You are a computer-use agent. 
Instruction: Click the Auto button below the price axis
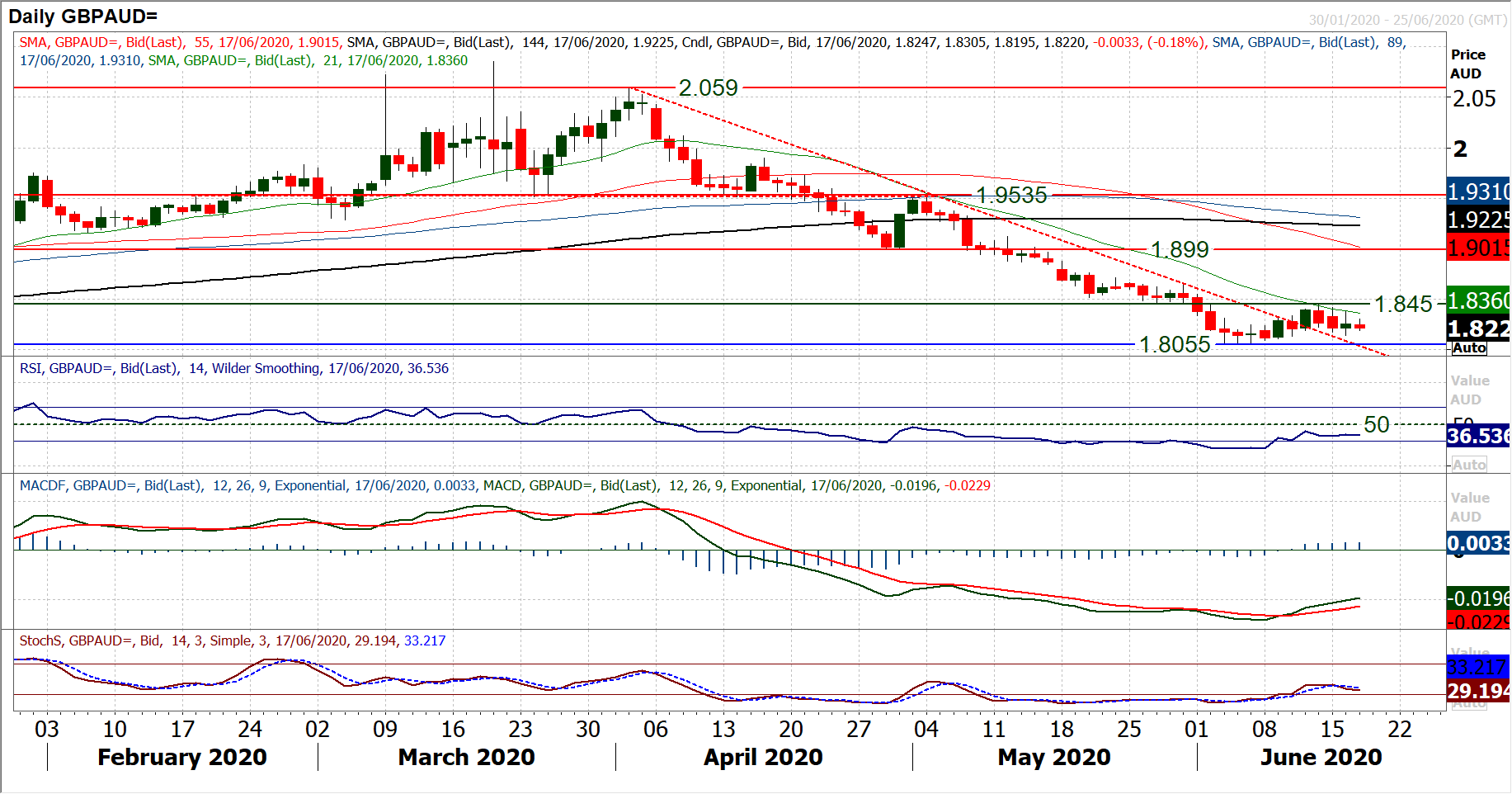point(1469,347)
